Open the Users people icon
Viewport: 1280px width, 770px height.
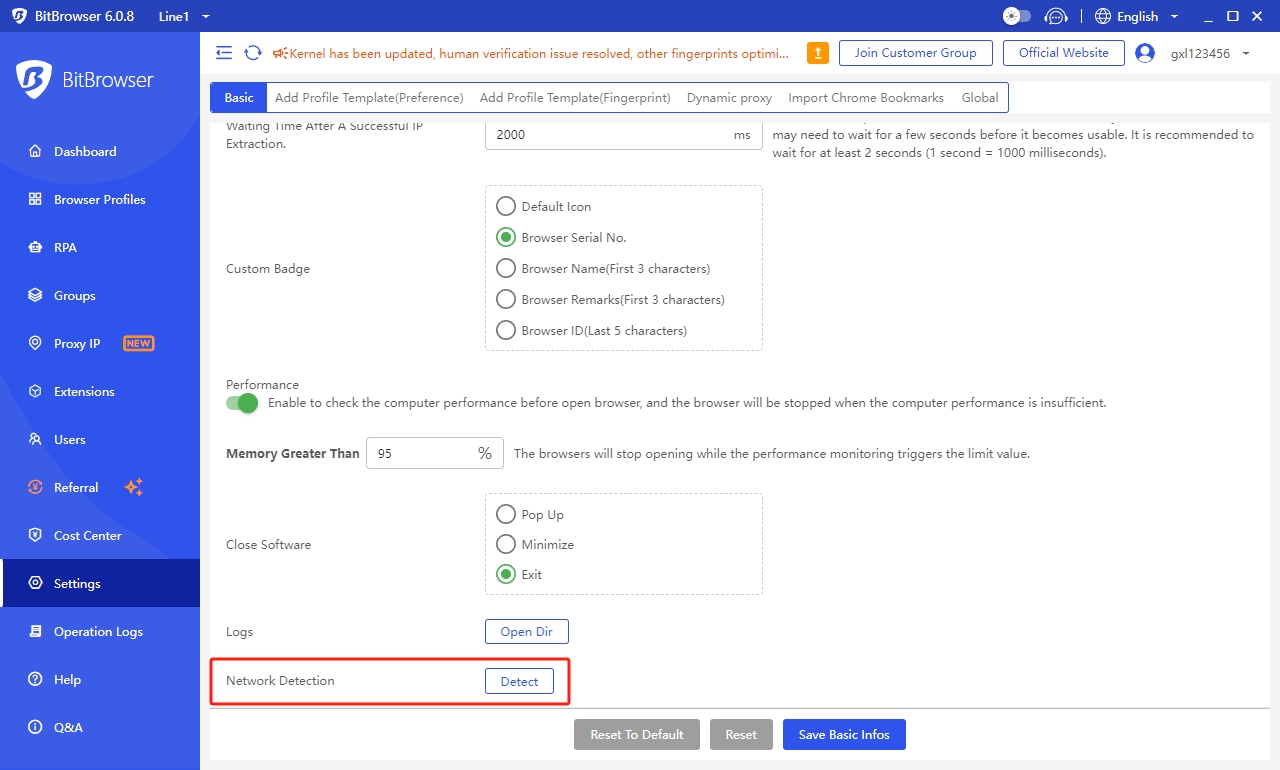pyautogui.click(x=35, y=440)
